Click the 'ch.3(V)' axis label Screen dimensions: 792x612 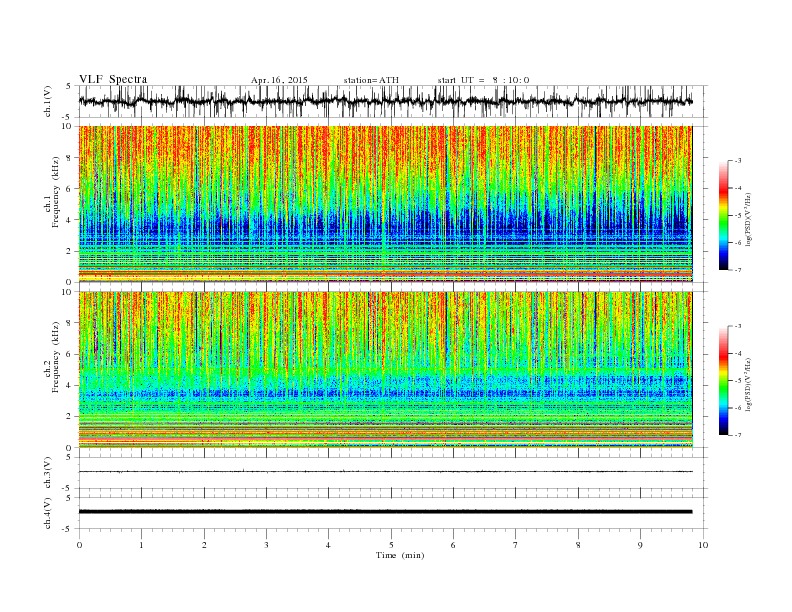tap(47, 473)
